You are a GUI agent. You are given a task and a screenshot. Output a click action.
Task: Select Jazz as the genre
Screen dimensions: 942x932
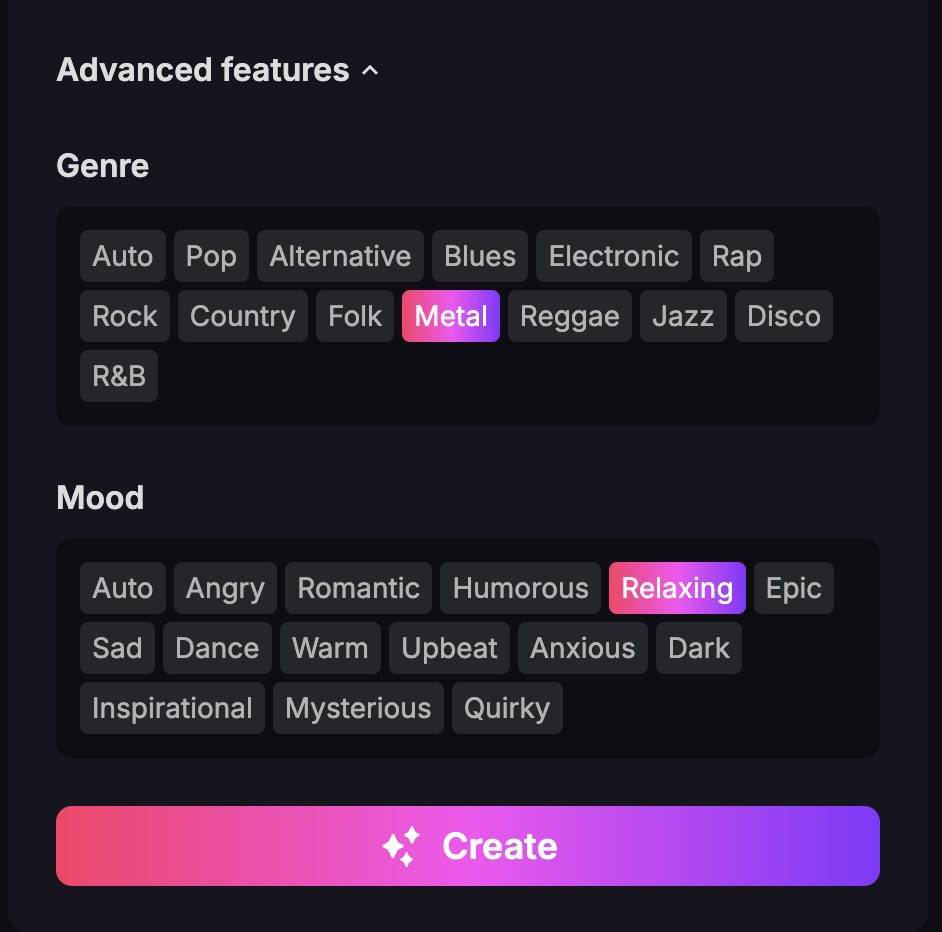tap(683, 316)
